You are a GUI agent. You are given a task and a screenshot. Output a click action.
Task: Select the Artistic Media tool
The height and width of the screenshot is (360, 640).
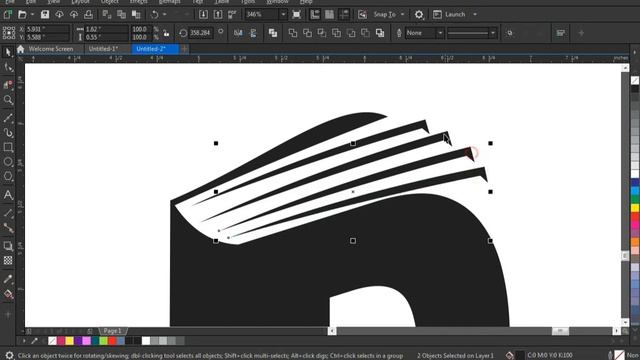(x=8, y=133)
